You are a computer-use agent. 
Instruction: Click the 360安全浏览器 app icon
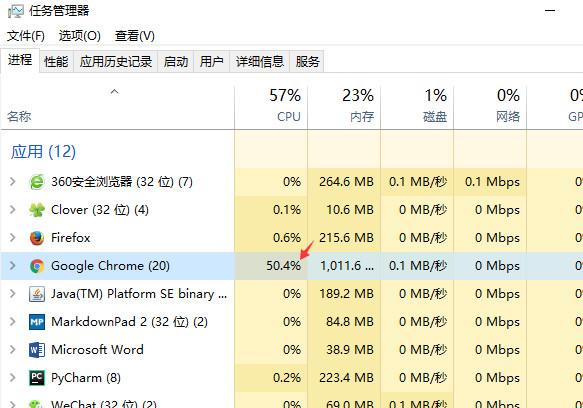[37, 182]
